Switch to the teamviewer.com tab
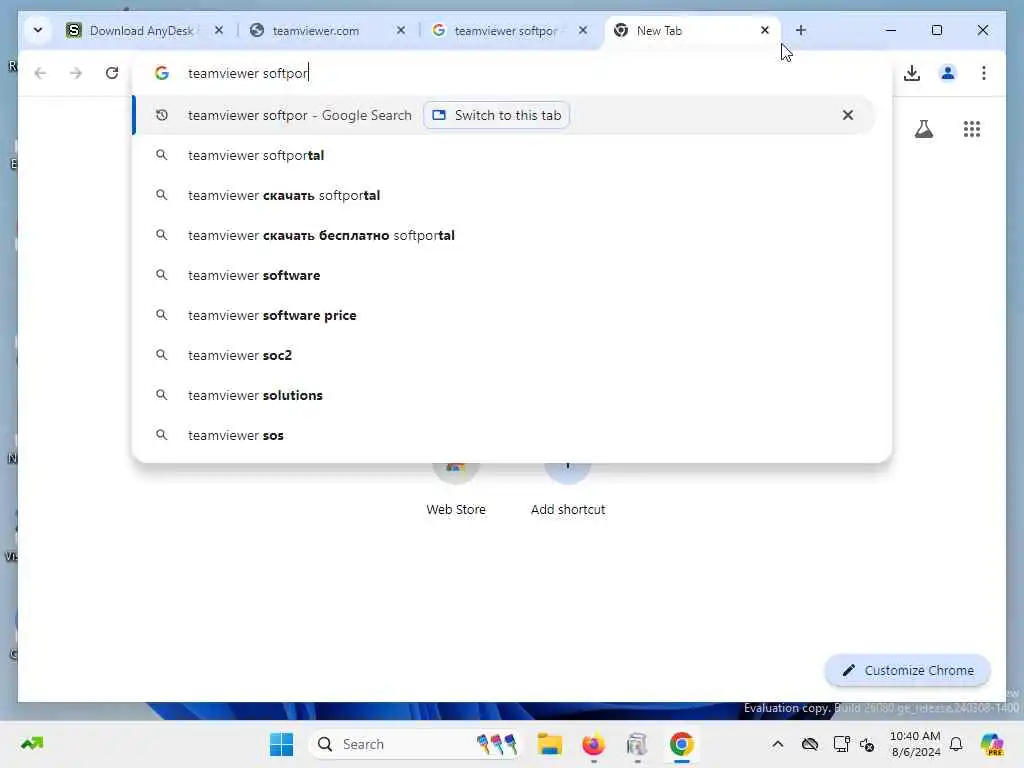Screen dimensions: 1024x768 pyautogui.click(x=315, y=31)
